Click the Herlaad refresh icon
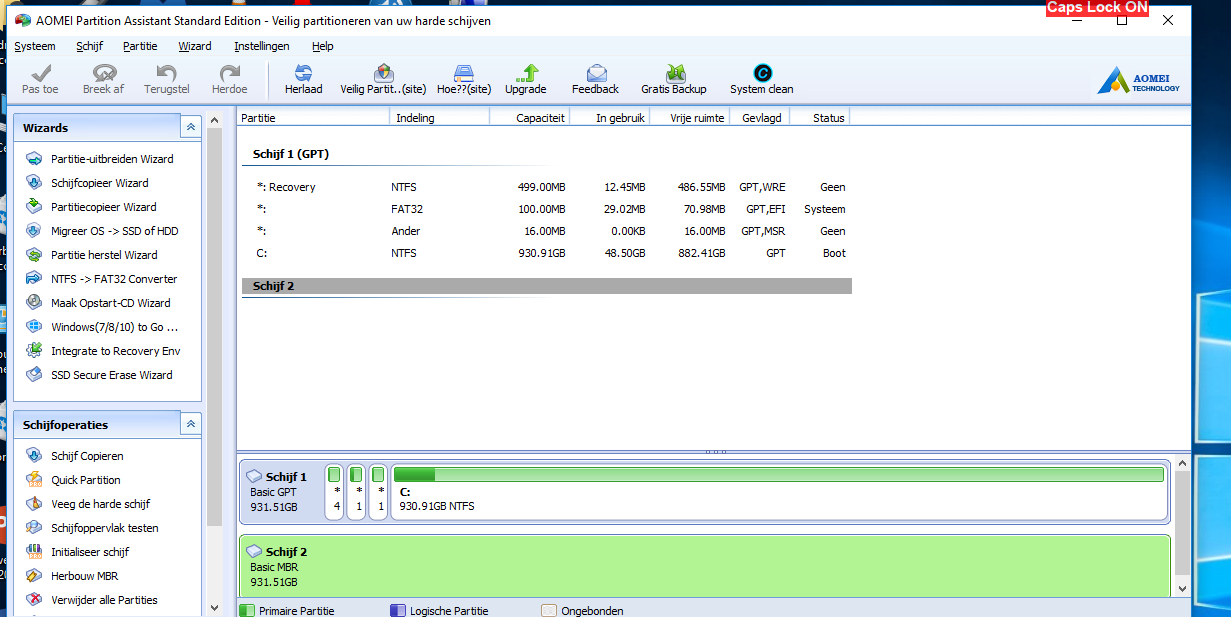 303,74
